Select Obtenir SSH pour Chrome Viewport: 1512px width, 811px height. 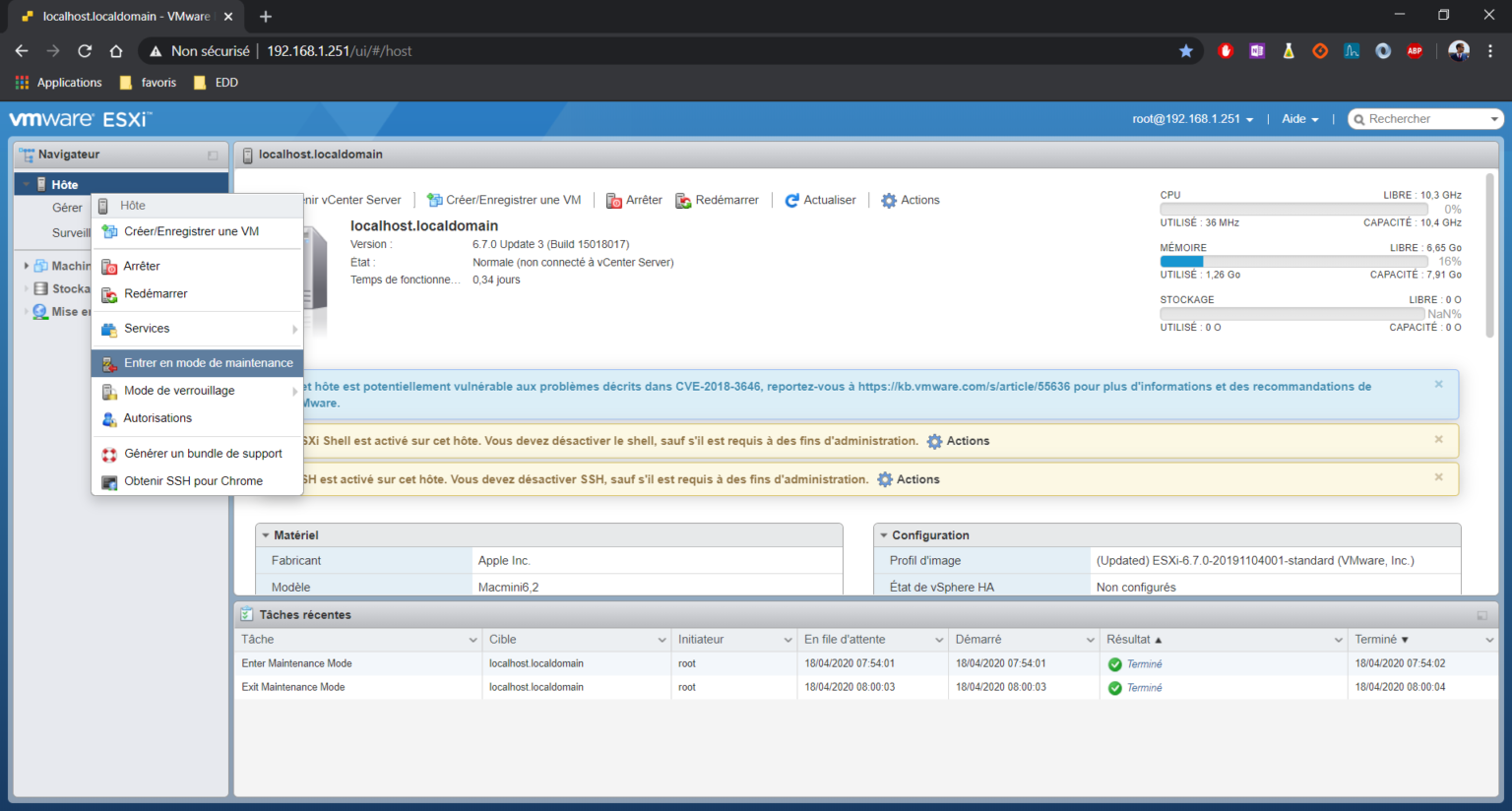193,481
